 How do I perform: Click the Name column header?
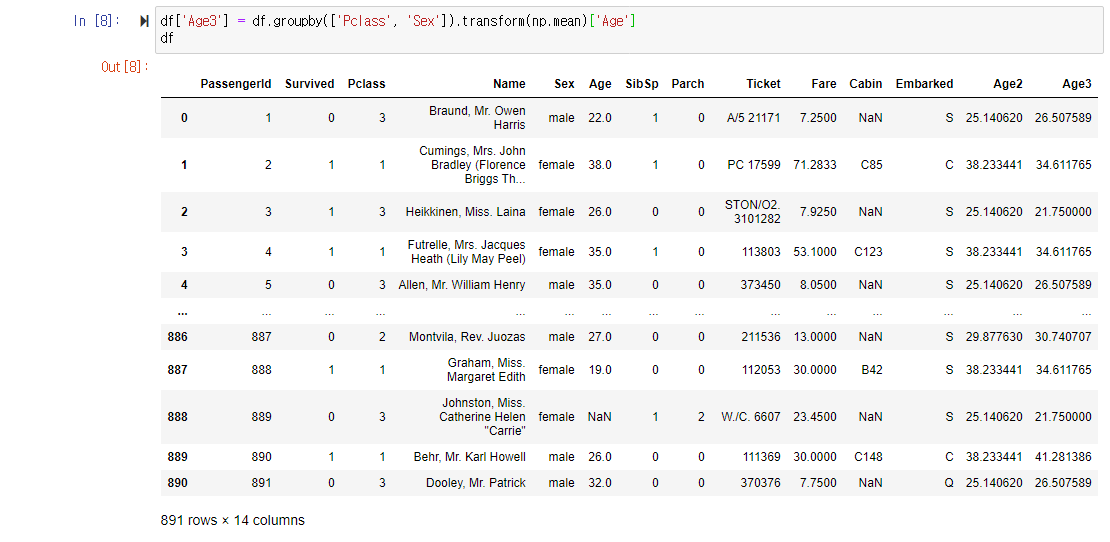[x=509, y=83]
